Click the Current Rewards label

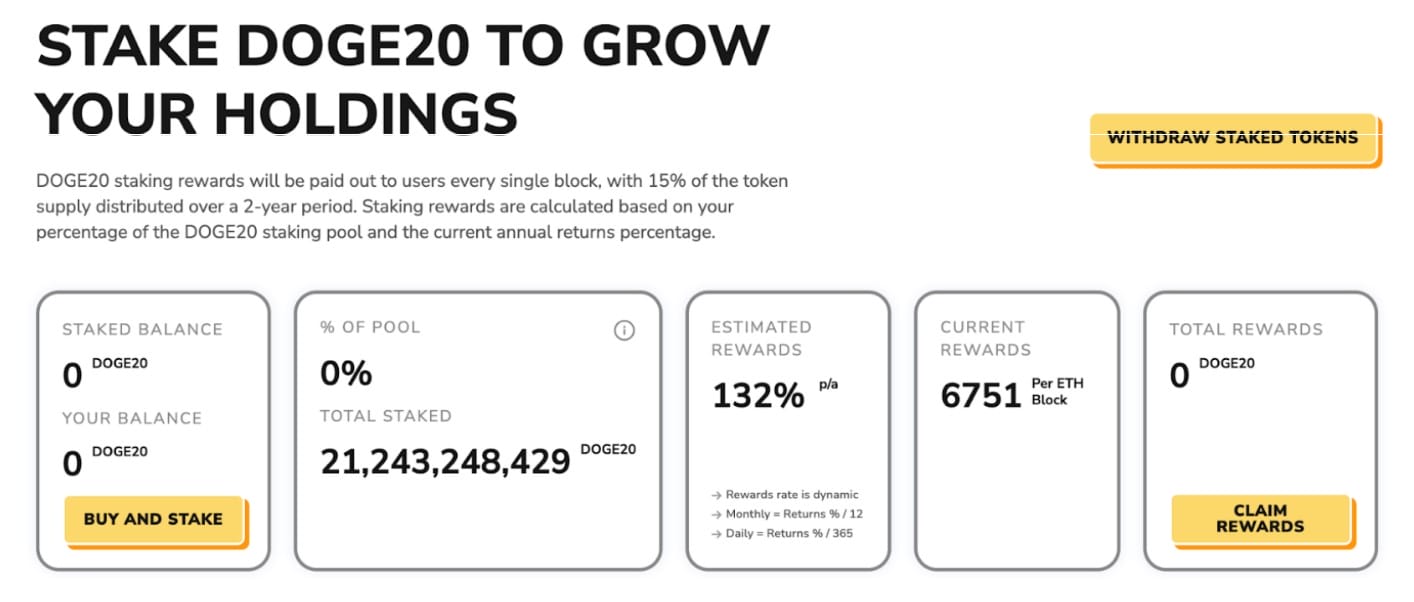pyautogui.click(x=985, y=338)
